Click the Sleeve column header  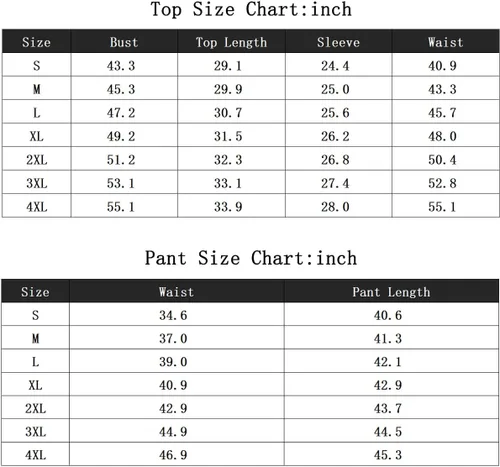coord(338,42)
